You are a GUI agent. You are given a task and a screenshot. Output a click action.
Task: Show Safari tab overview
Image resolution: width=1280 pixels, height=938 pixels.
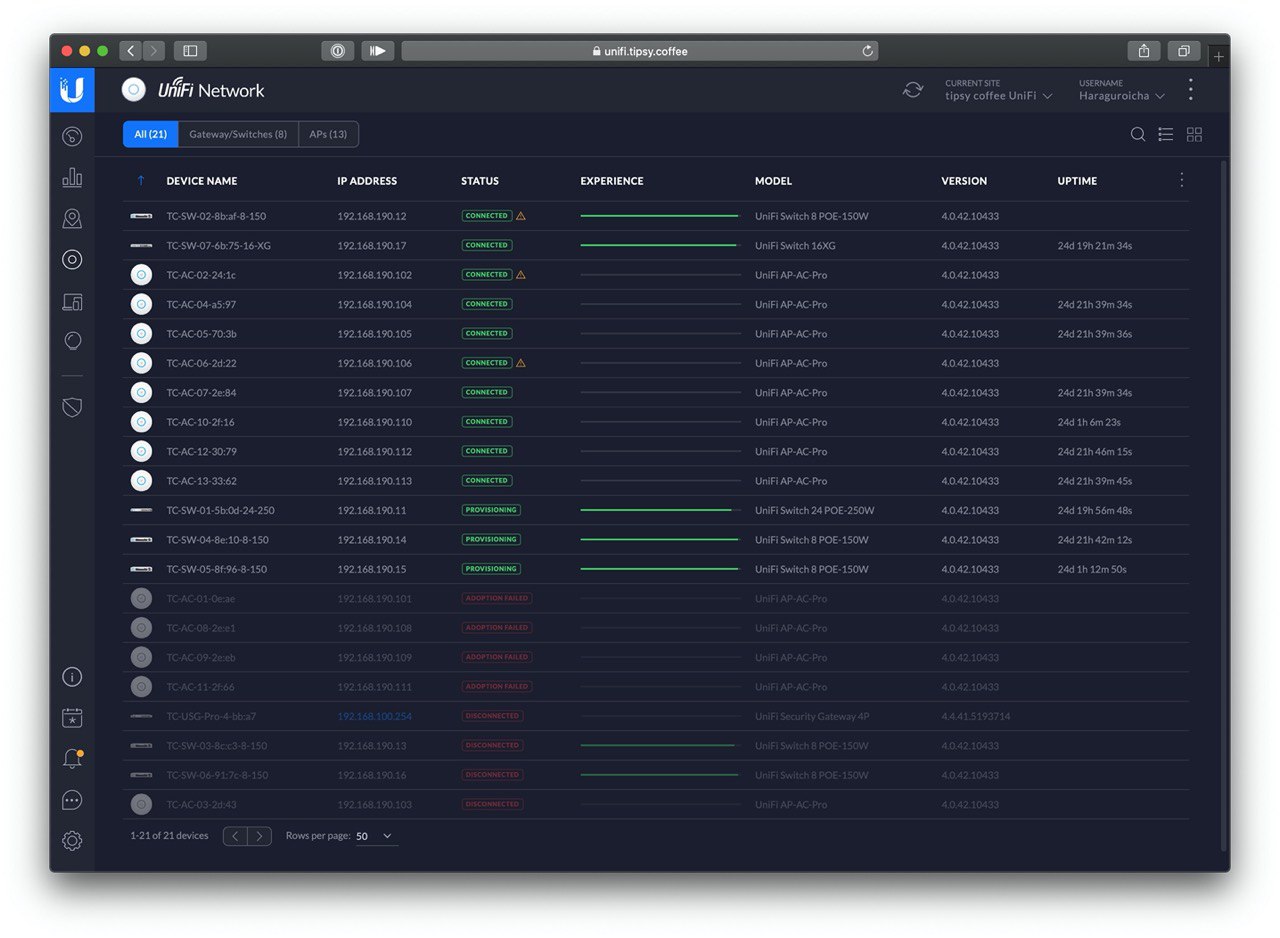(x=1184, y=51)
